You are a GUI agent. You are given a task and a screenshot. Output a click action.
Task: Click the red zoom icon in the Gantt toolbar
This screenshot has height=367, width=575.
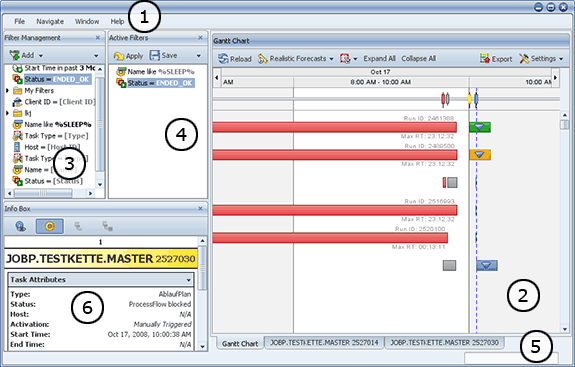(345, 59)
